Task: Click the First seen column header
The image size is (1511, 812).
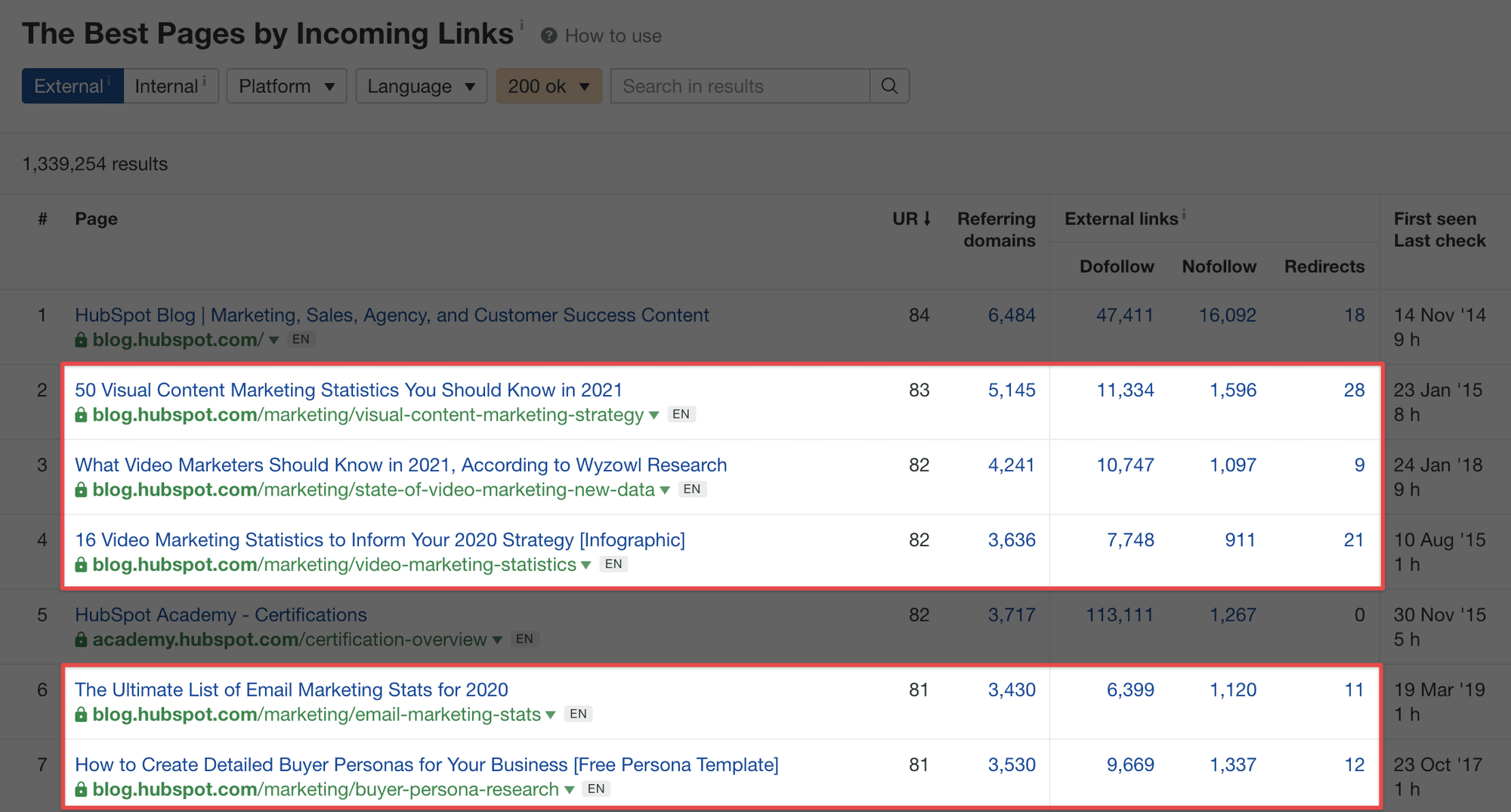Action: 1435,219
